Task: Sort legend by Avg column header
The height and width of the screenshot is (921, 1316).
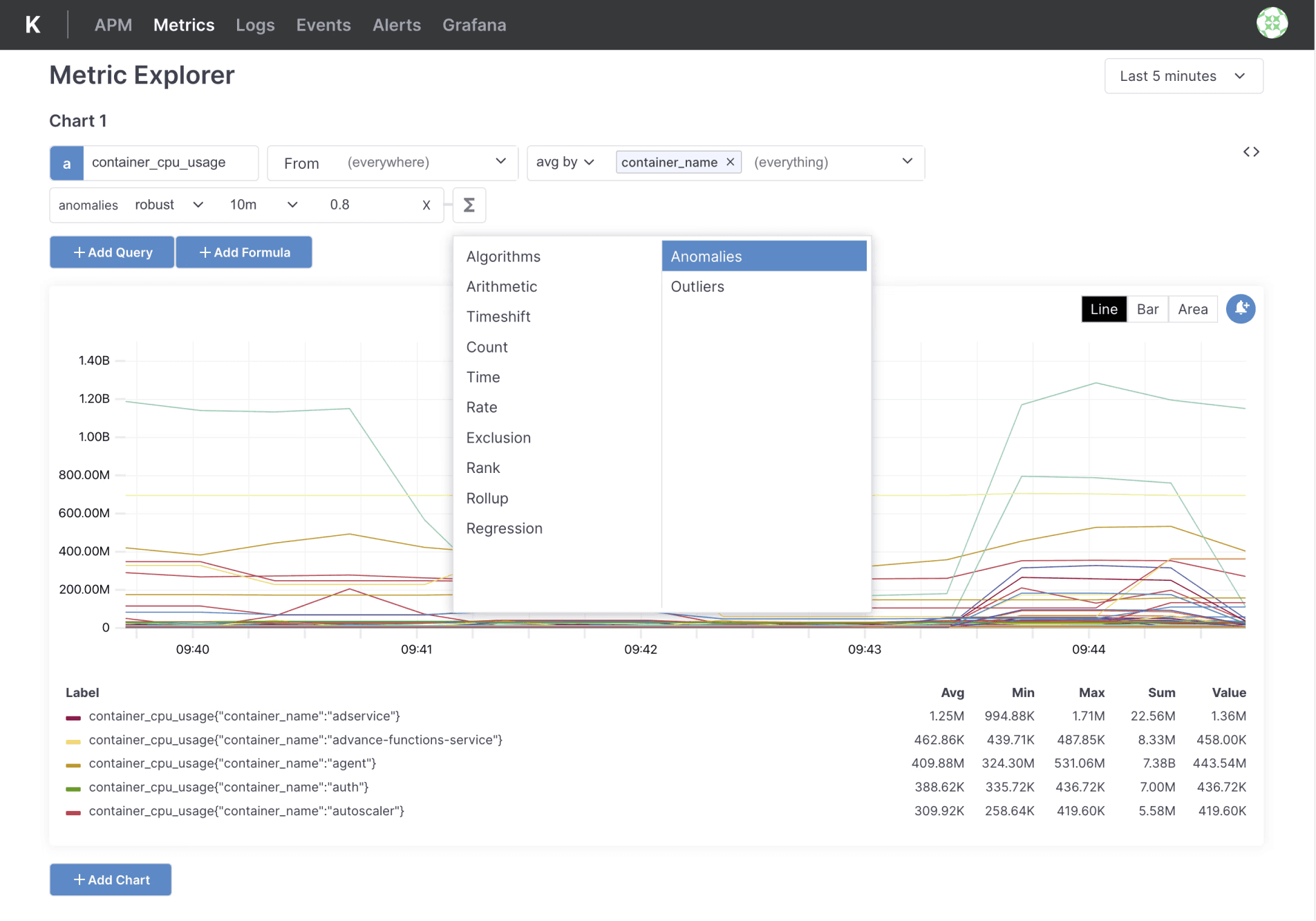Action: click(x=952, y=693)
